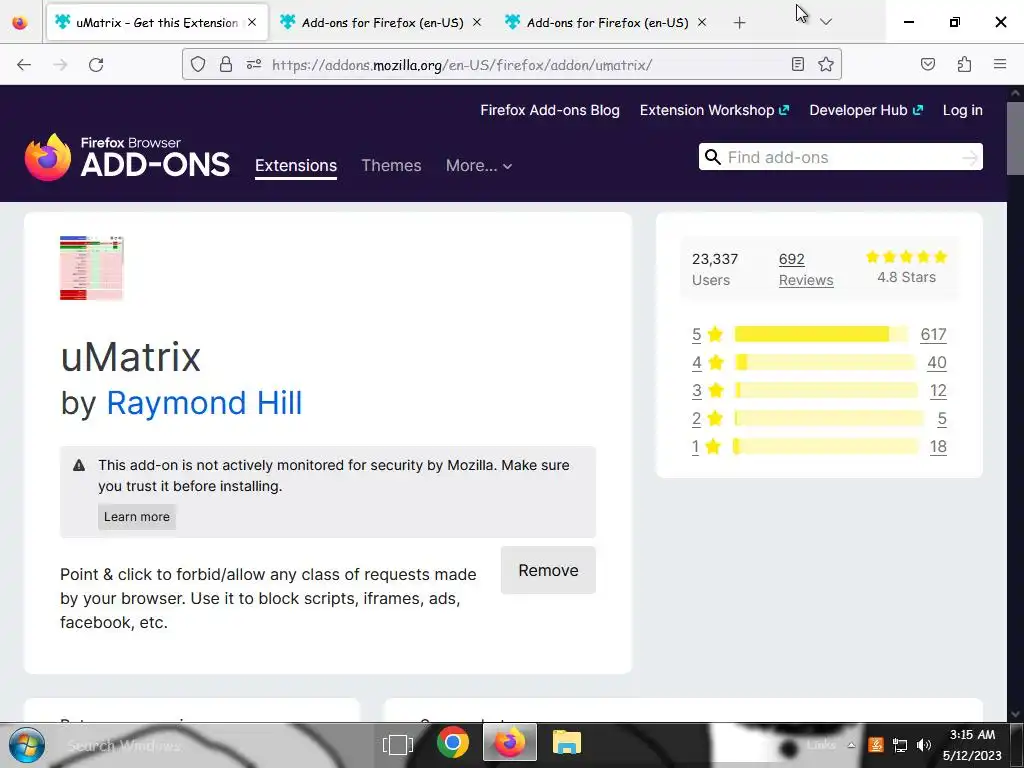
Task: Toggle reader view icon
Action: [x=797, y=64]
